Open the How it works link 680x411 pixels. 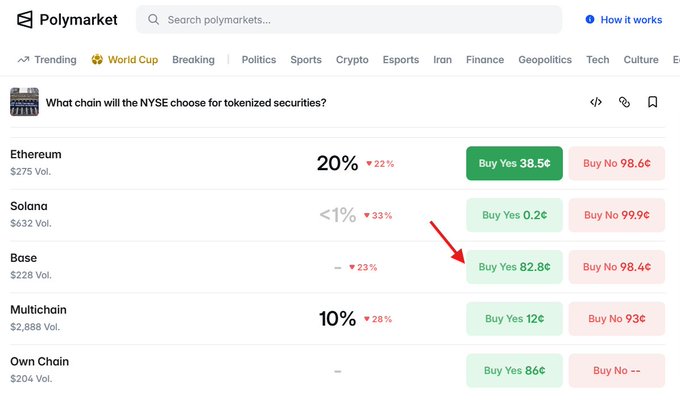pos(631,20)
